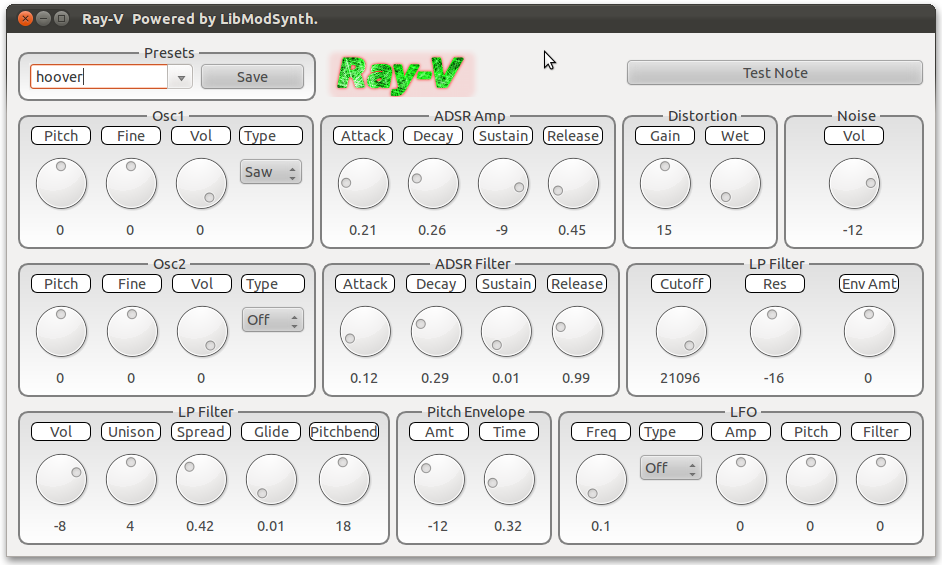942x565 pixels.
Task: Click the Unison knob
Action: 131,480
